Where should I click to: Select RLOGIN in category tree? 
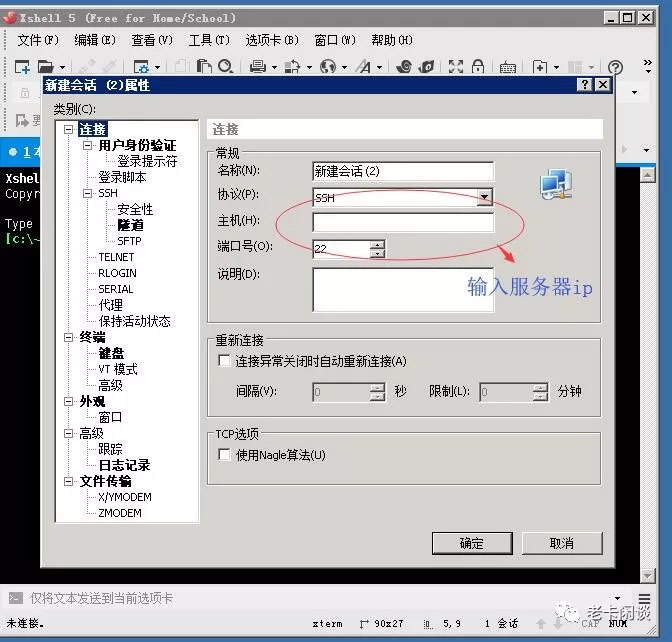(117, 273)
